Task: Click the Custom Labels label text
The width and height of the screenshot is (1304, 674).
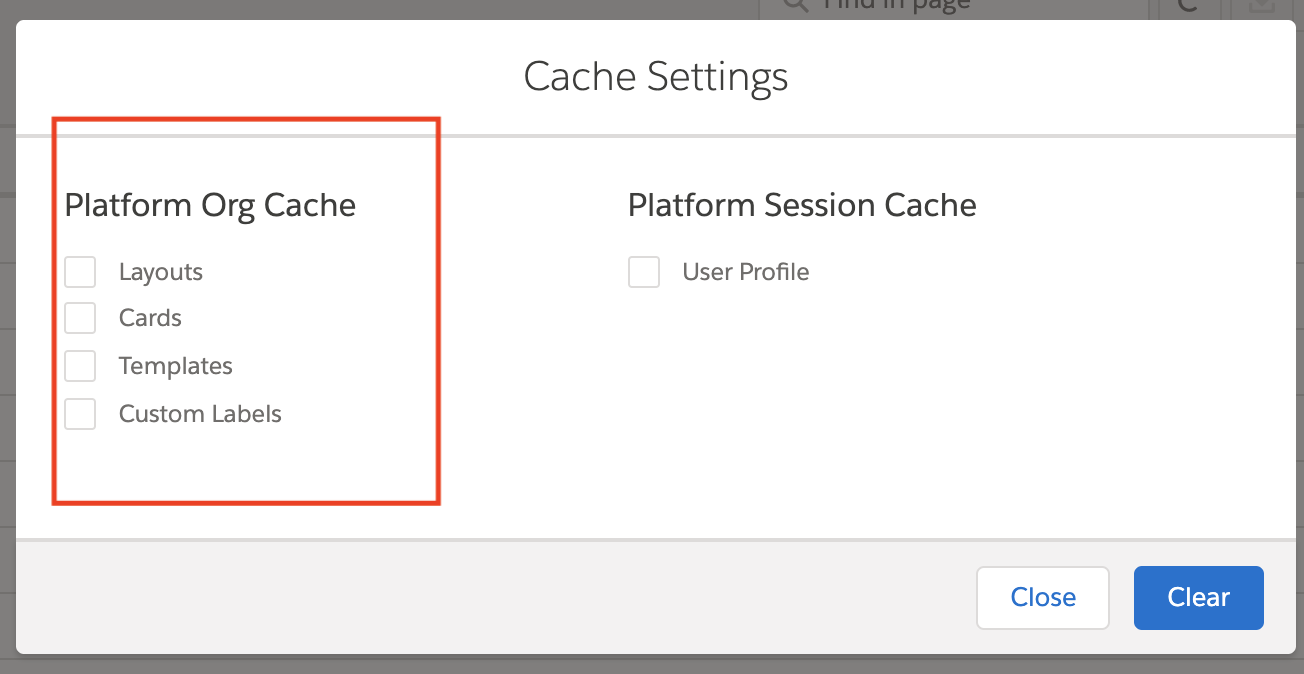Action: pyautogui.click(x=200, y=414)
